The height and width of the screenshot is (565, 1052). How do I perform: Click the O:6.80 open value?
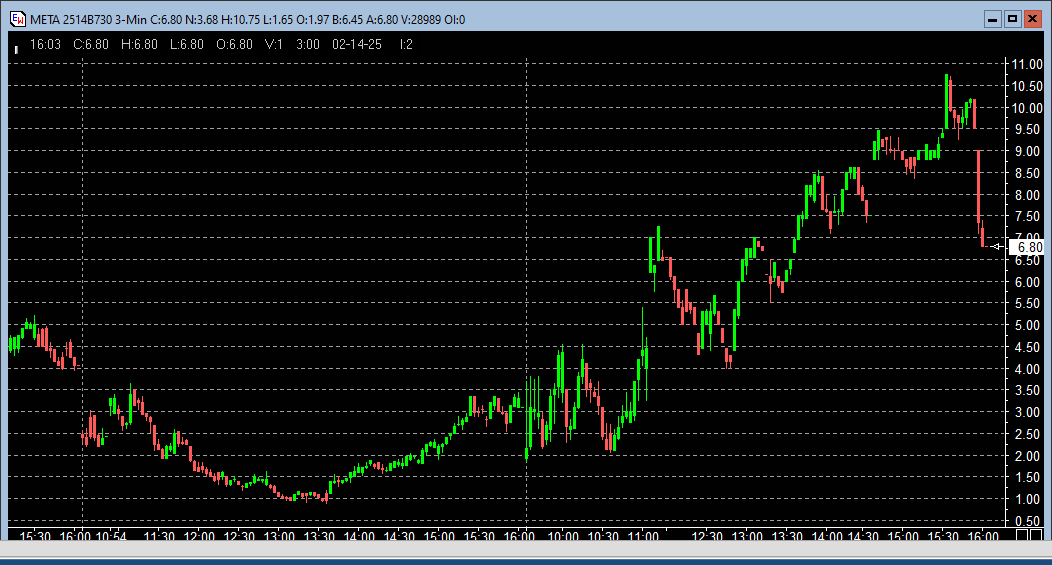[x=234, y=44]
